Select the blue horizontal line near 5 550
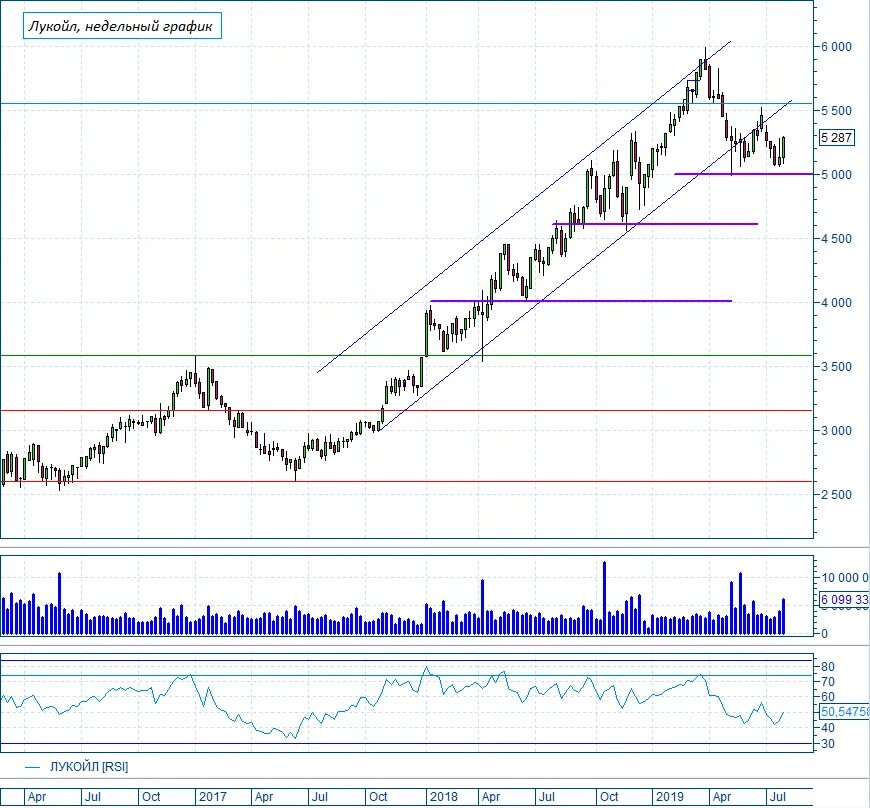This screenshot has width=870, height=808. (406, 103)
